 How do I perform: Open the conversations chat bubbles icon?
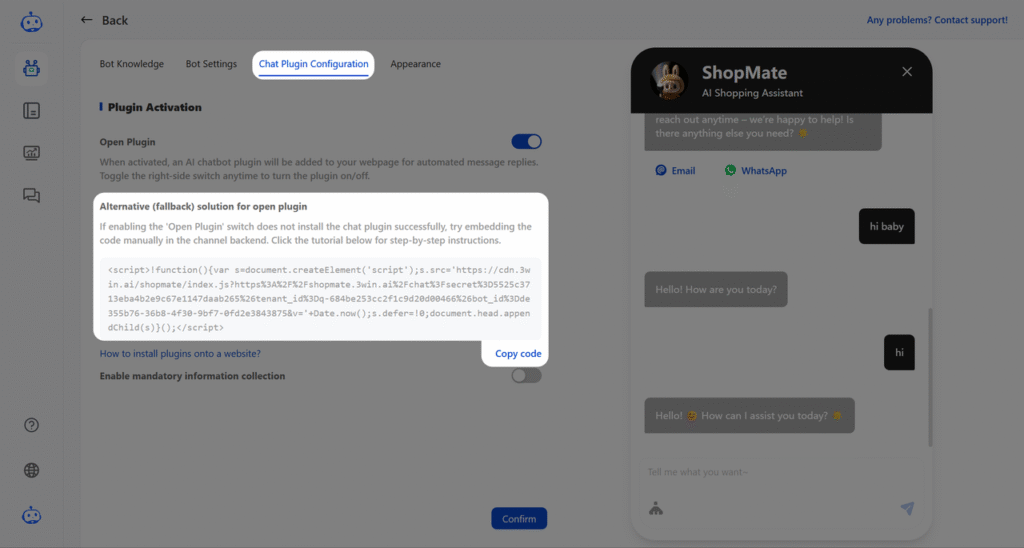[x=31, y=195]
